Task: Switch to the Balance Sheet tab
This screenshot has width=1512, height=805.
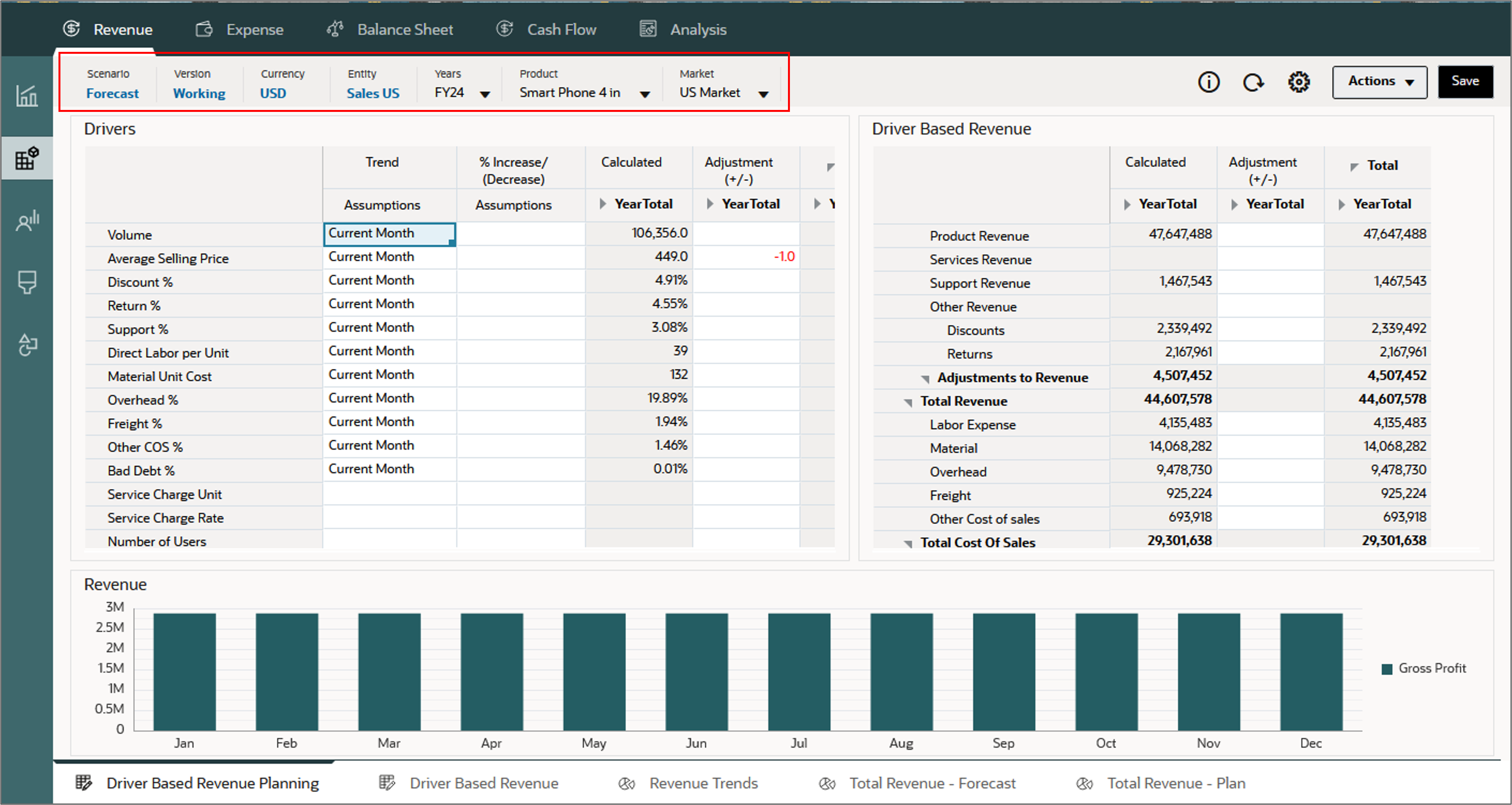Action: (404, 29)
